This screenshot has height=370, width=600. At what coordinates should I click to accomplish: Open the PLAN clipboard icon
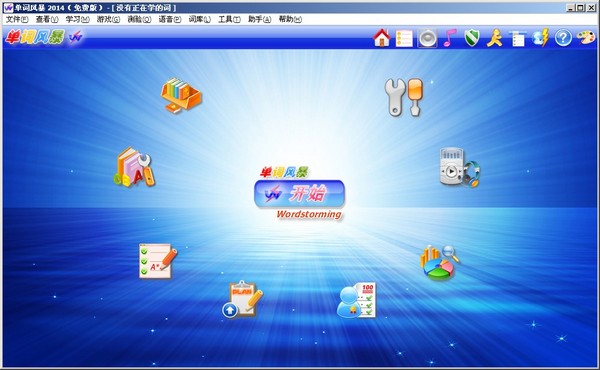click(243, 299)
